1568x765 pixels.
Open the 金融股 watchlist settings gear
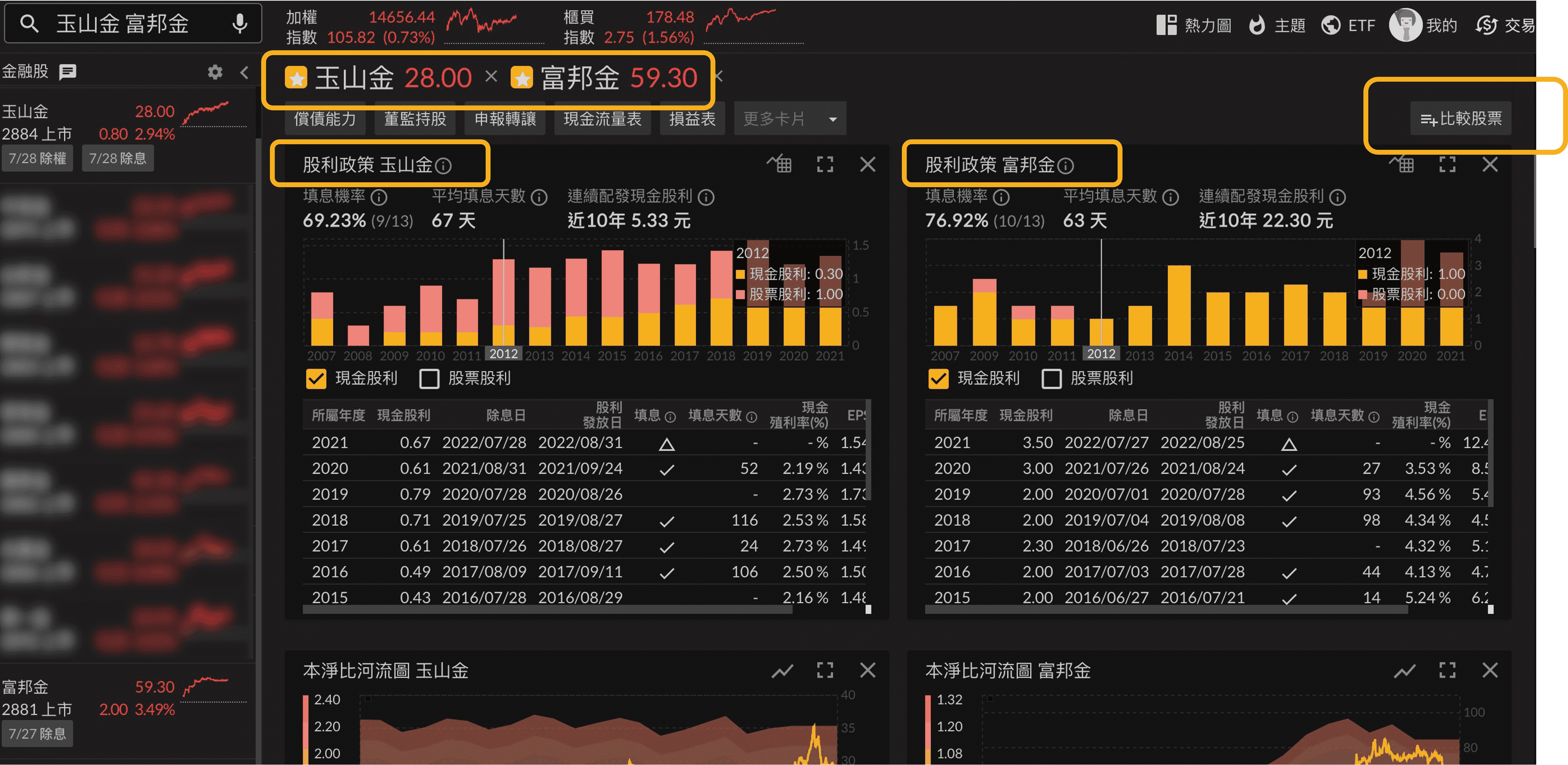click(215, 72)
